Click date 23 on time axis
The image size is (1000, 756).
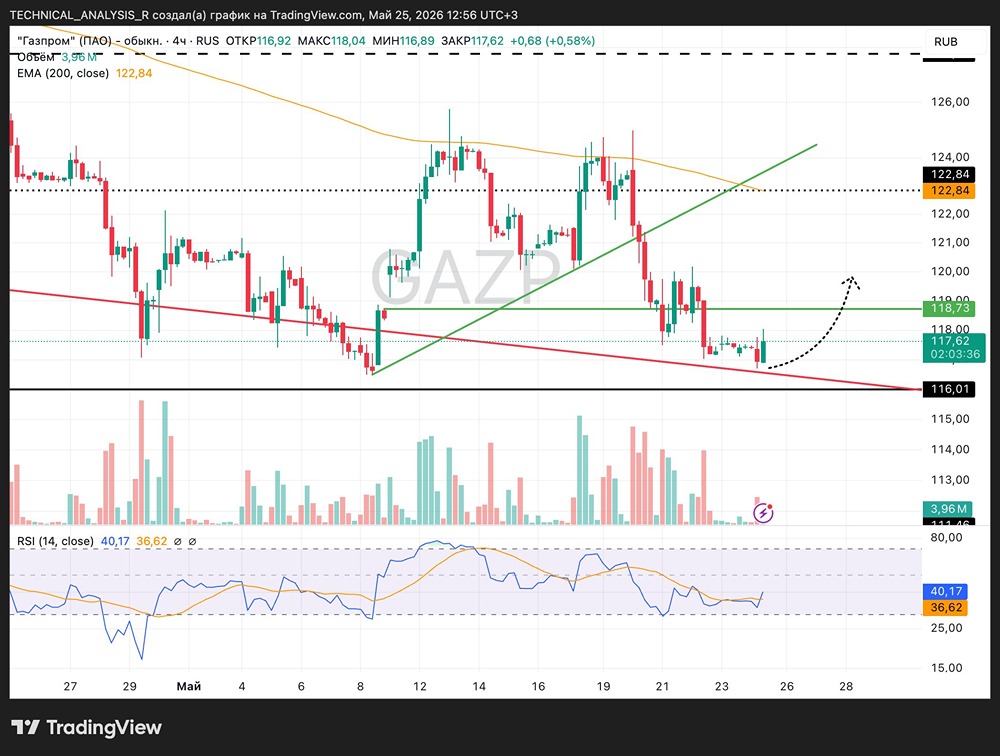pyautogui.click(x=721, y=686)
